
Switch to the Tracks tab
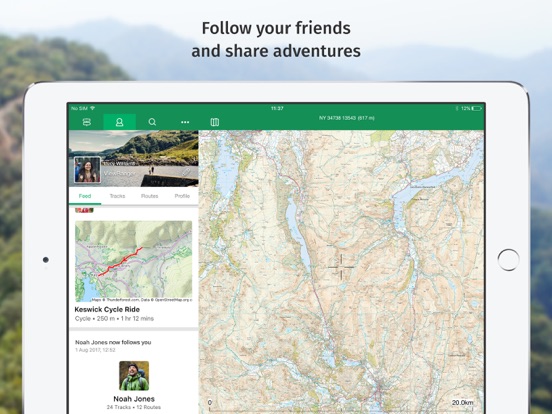(x=117, y=196)
